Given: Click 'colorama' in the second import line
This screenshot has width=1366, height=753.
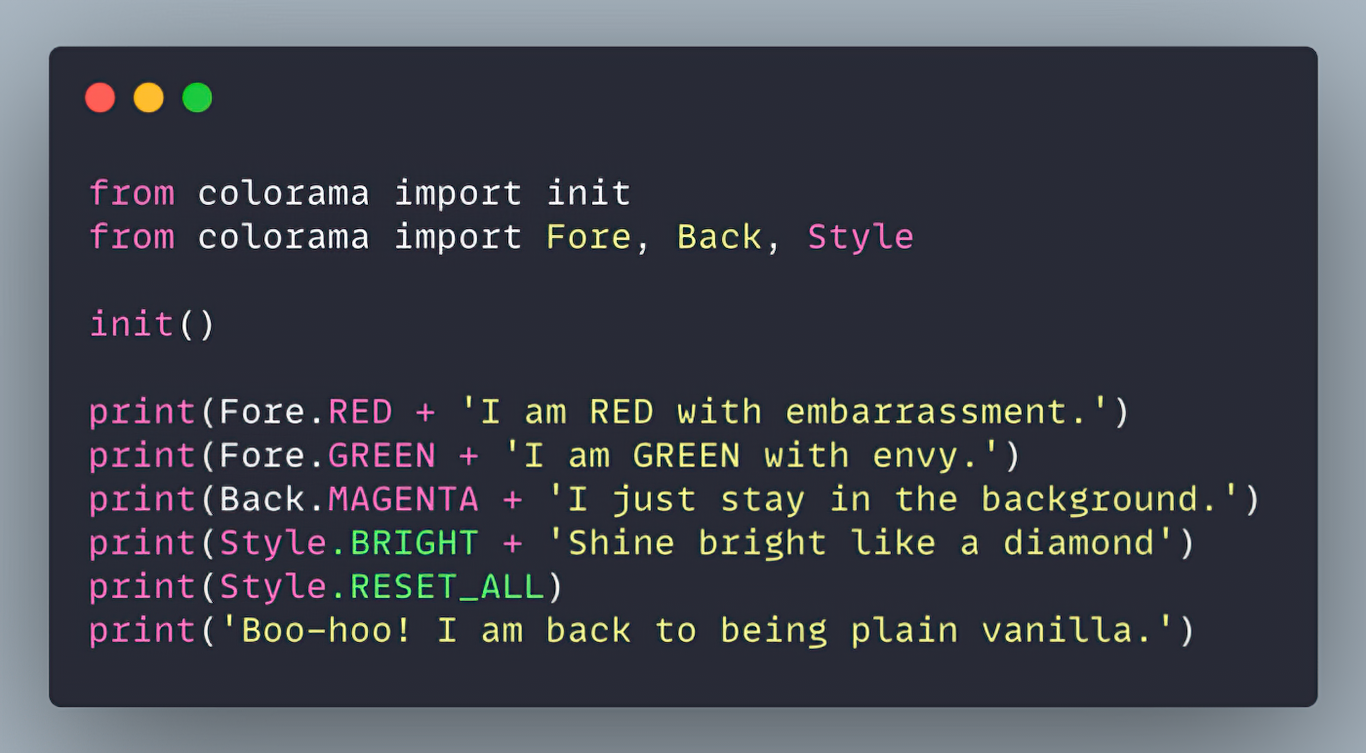Looking at the screenshot, I should pos(283,237).
